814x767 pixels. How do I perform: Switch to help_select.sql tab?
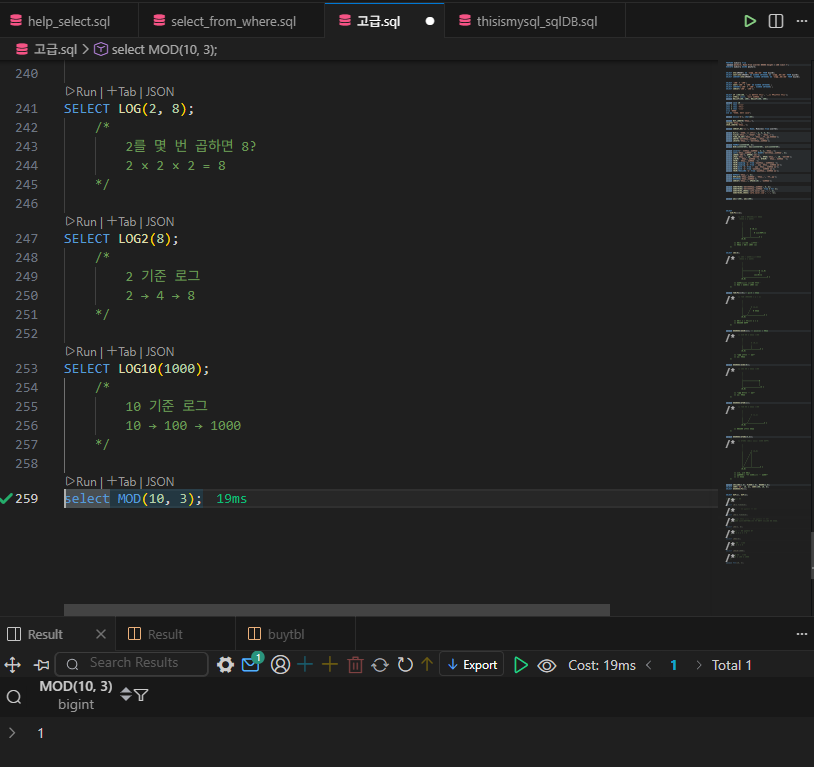pos(69,21)
